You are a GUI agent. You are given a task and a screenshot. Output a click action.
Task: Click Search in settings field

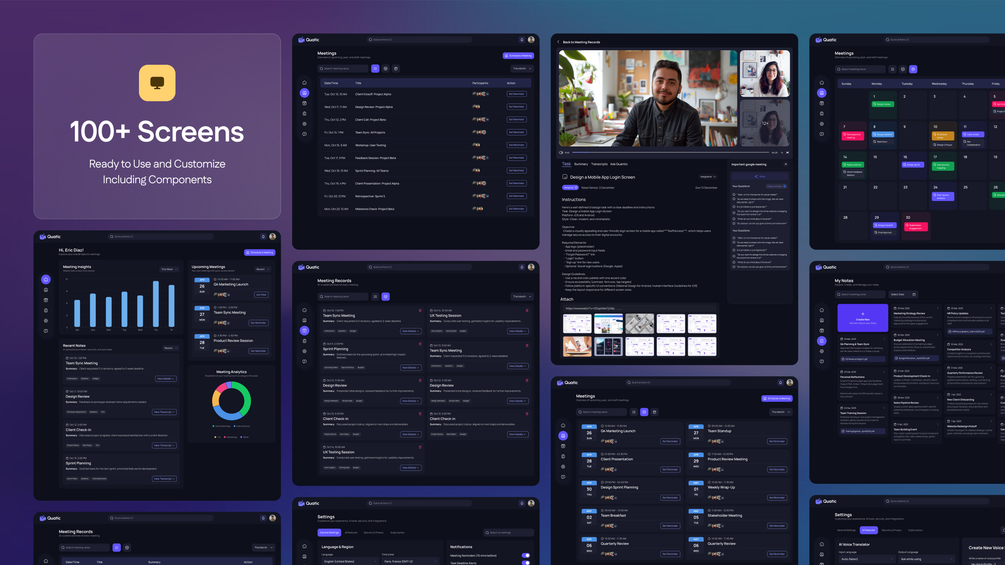[509, 532]
